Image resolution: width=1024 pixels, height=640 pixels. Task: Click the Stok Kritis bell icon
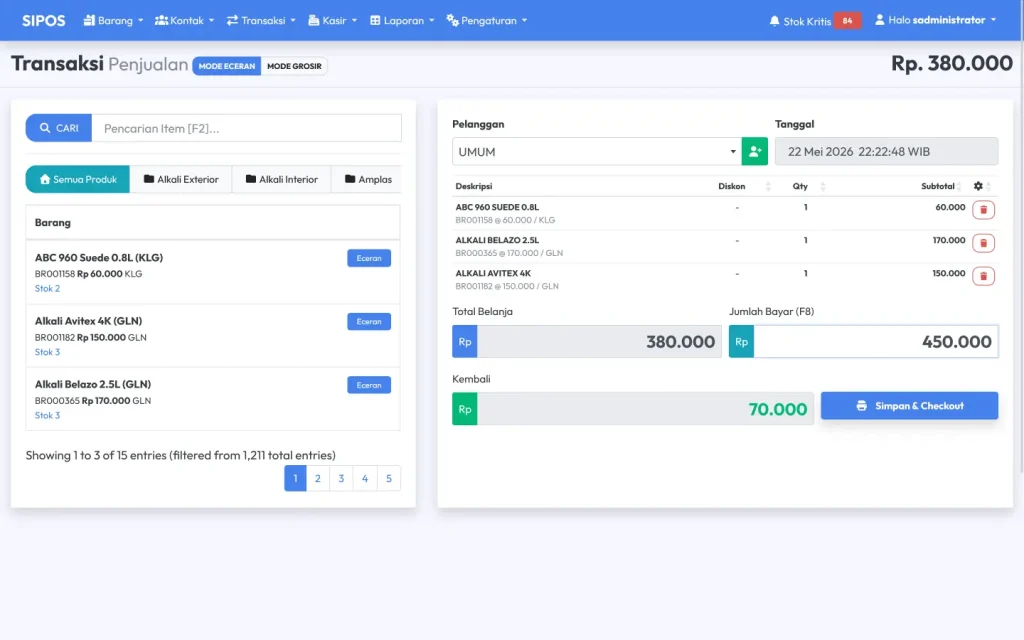click(774, 21)
